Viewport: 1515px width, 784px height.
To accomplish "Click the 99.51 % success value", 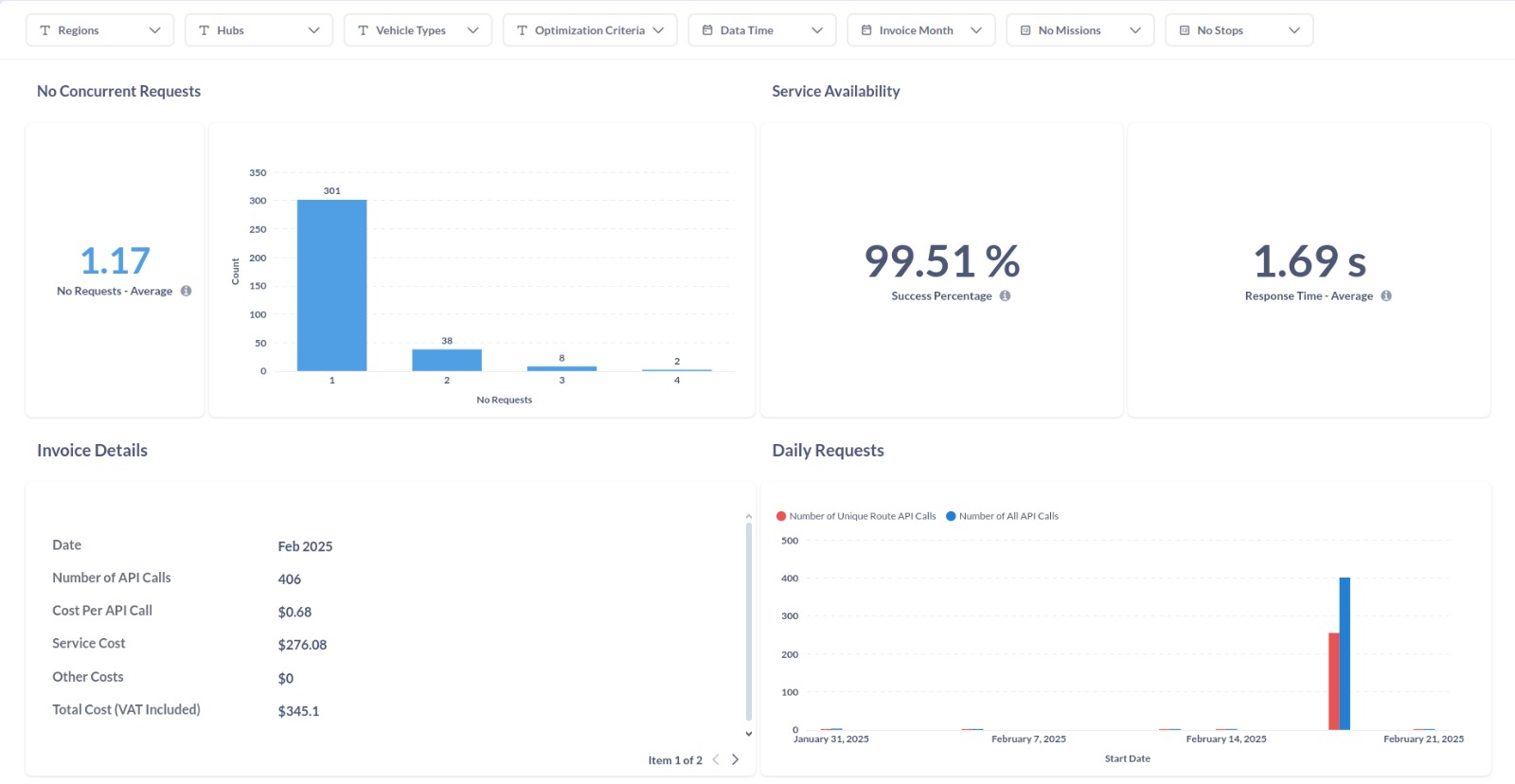I will (942, 261).
